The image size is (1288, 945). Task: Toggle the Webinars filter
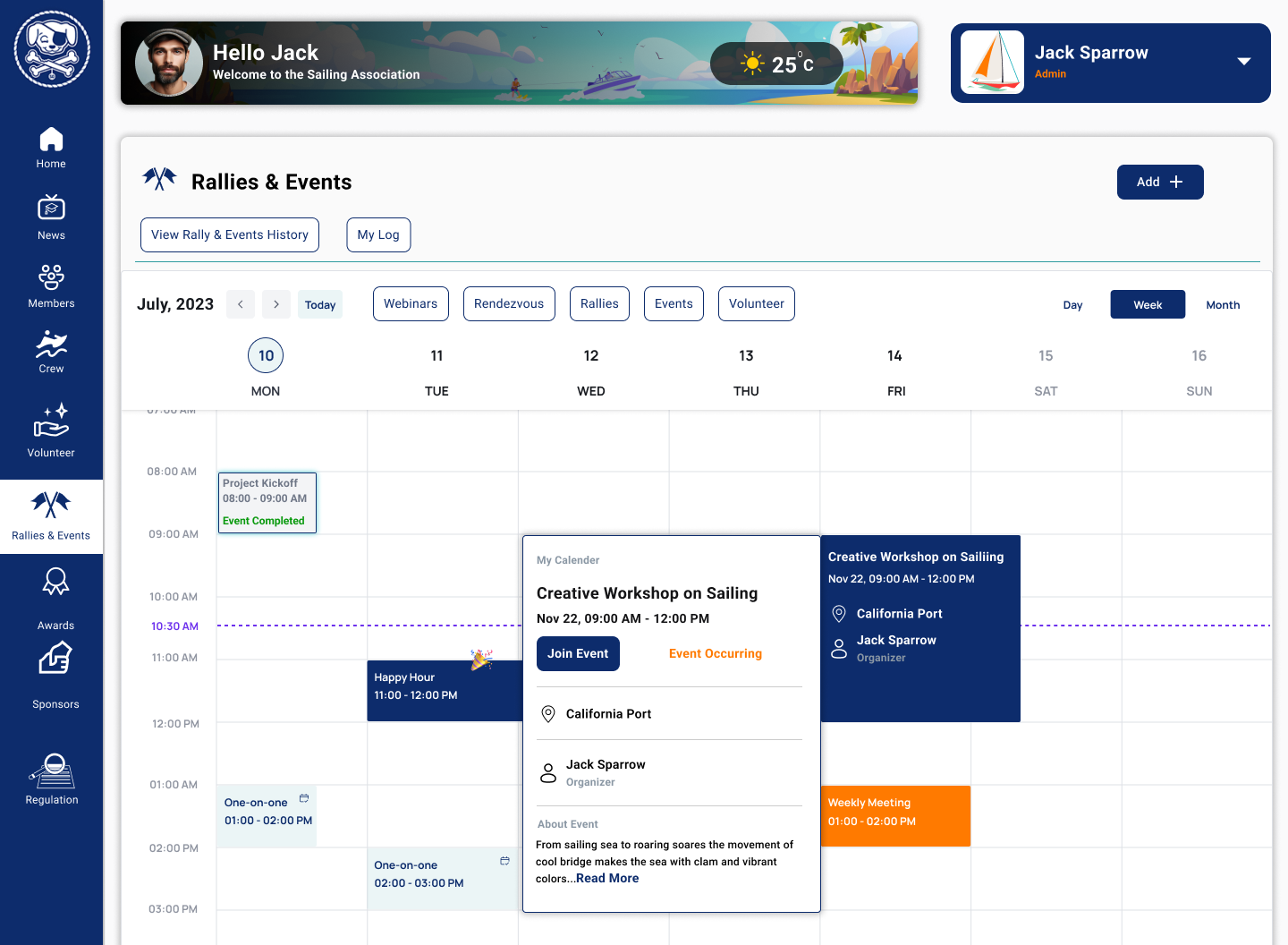411,303
